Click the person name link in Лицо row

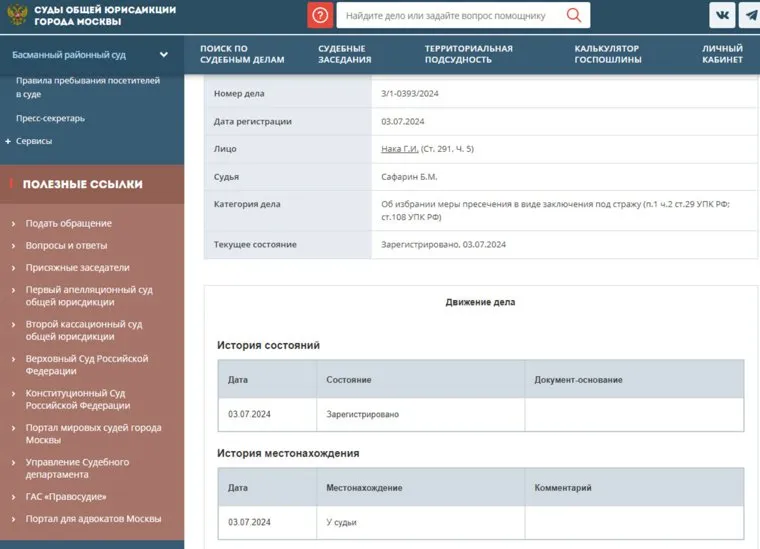click(399, 149)
